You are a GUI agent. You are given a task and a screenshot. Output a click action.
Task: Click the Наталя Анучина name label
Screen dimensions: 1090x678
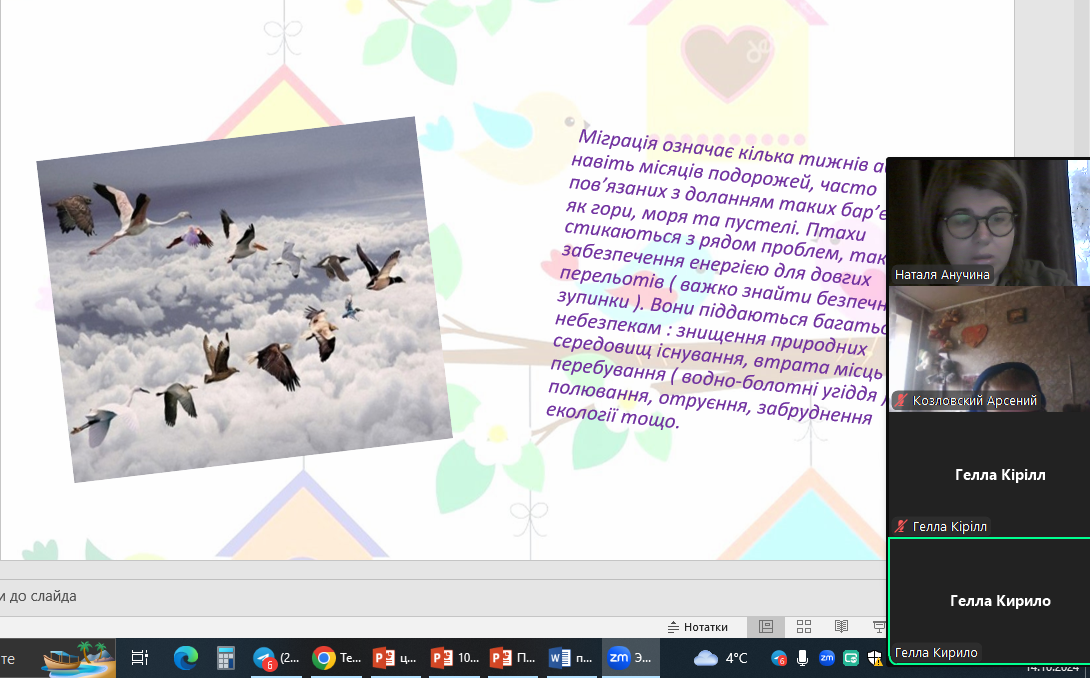coord(942,275)
